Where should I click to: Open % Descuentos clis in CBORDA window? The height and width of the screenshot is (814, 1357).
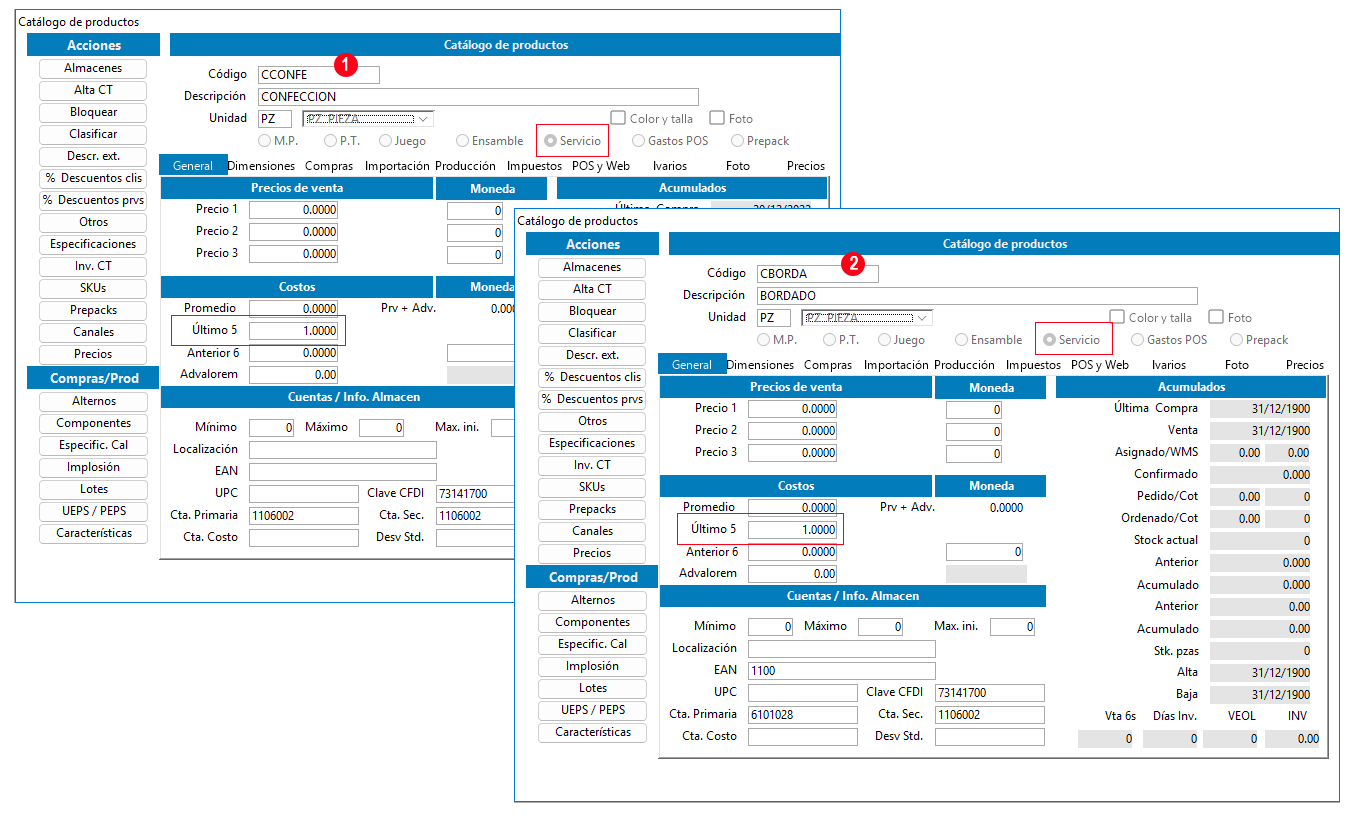pos(592,377)
